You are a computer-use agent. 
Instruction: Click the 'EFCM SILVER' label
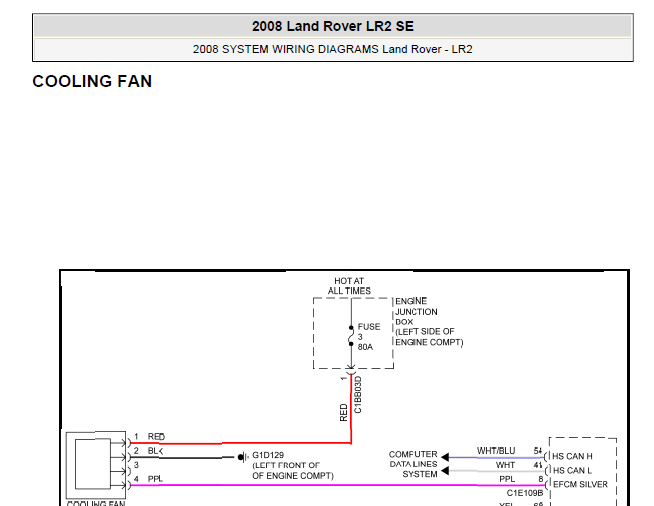[x=580, y=484]
